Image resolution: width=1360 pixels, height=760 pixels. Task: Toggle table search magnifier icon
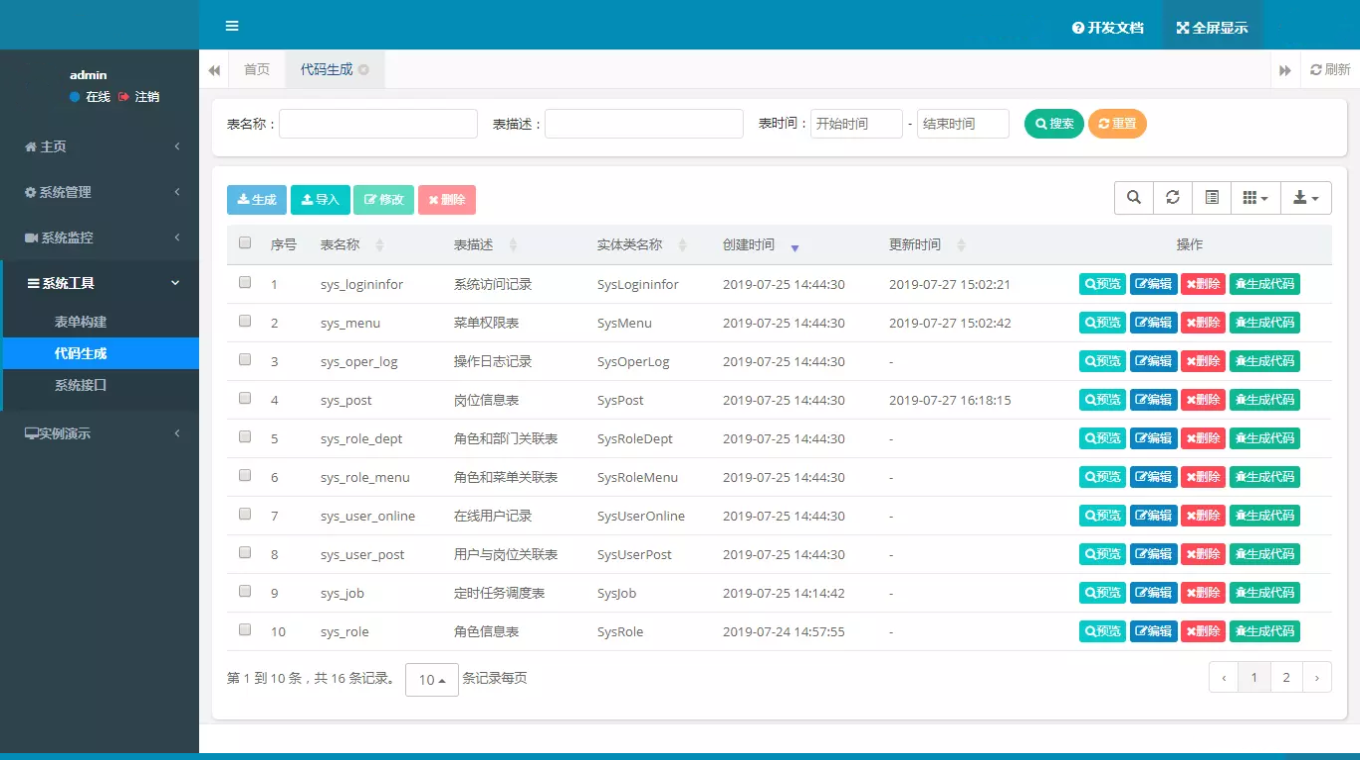[1134, 198]
